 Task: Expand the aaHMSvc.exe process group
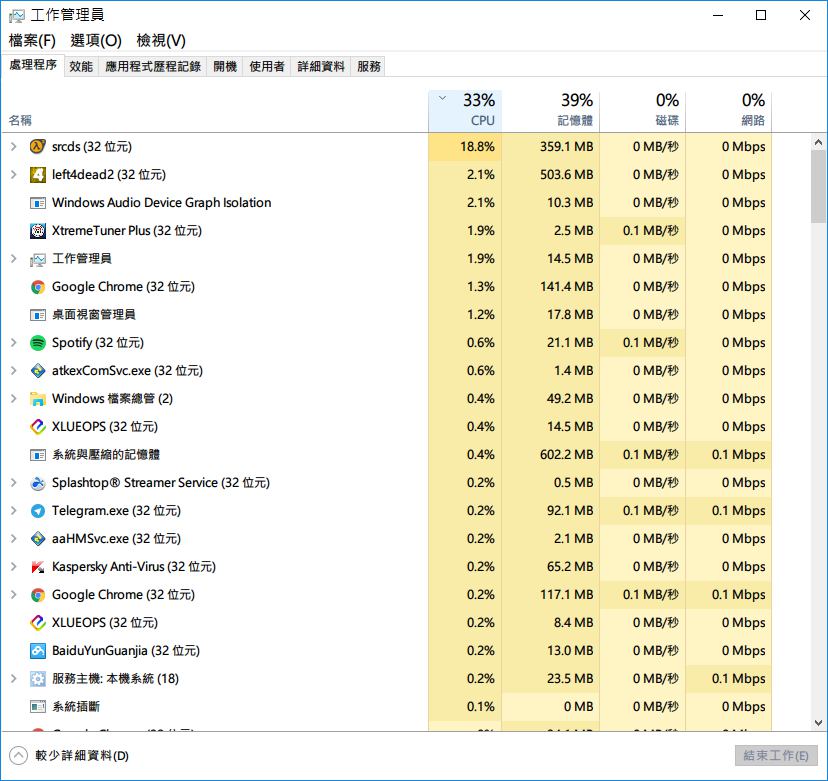click(14, 539)
